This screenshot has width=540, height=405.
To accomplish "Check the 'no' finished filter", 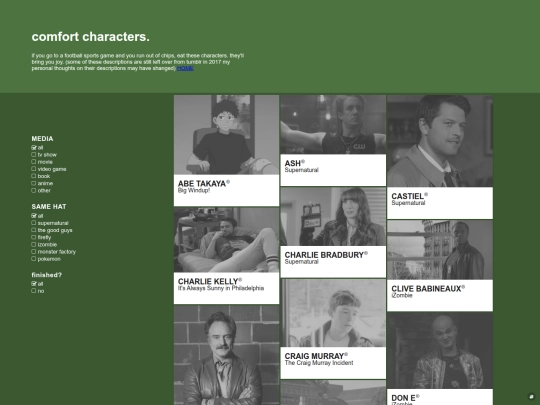I will [x=34, y=291].
